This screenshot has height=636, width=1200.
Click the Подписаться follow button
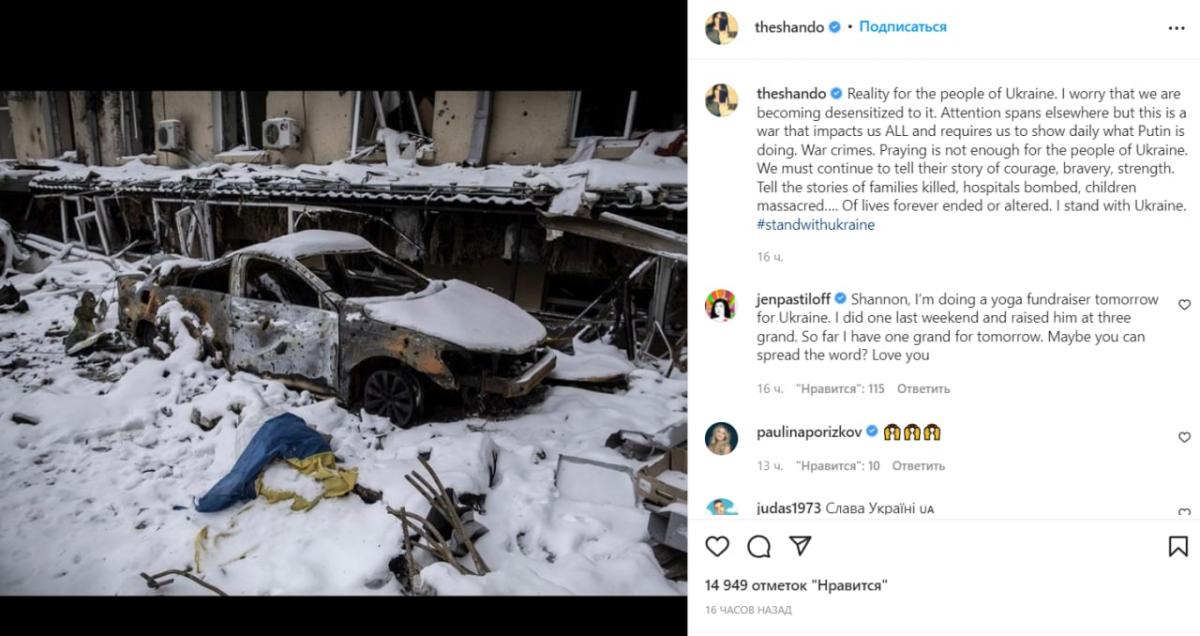pos(902,27)
